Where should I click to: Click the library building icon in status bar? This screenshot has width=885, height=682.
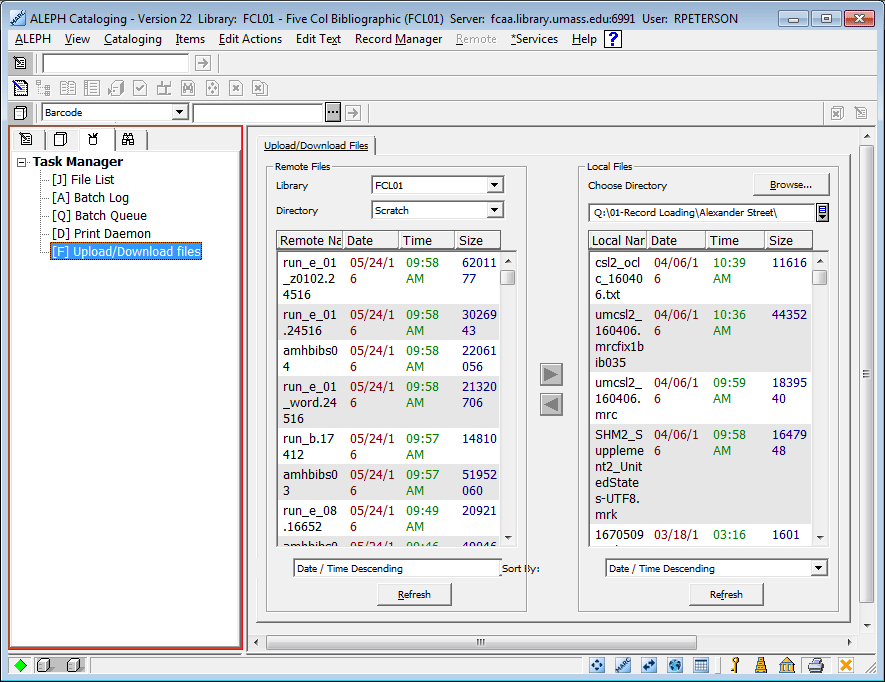(787, 665)
